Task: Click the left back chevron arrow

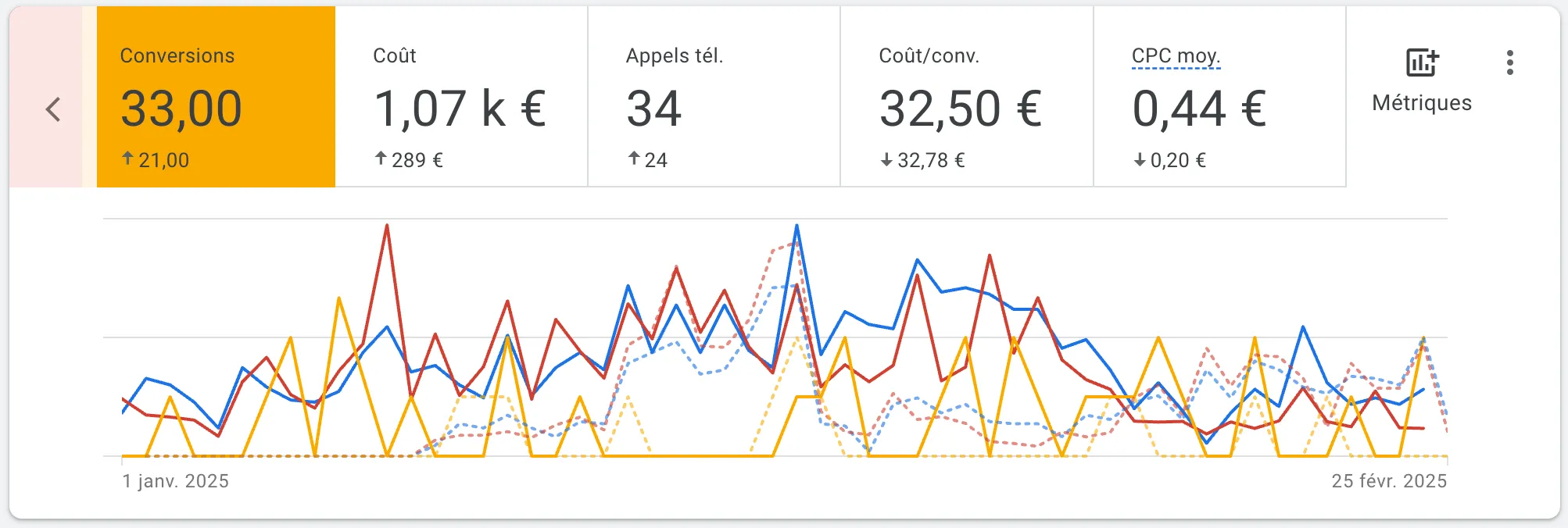Action: click(53, 109)
